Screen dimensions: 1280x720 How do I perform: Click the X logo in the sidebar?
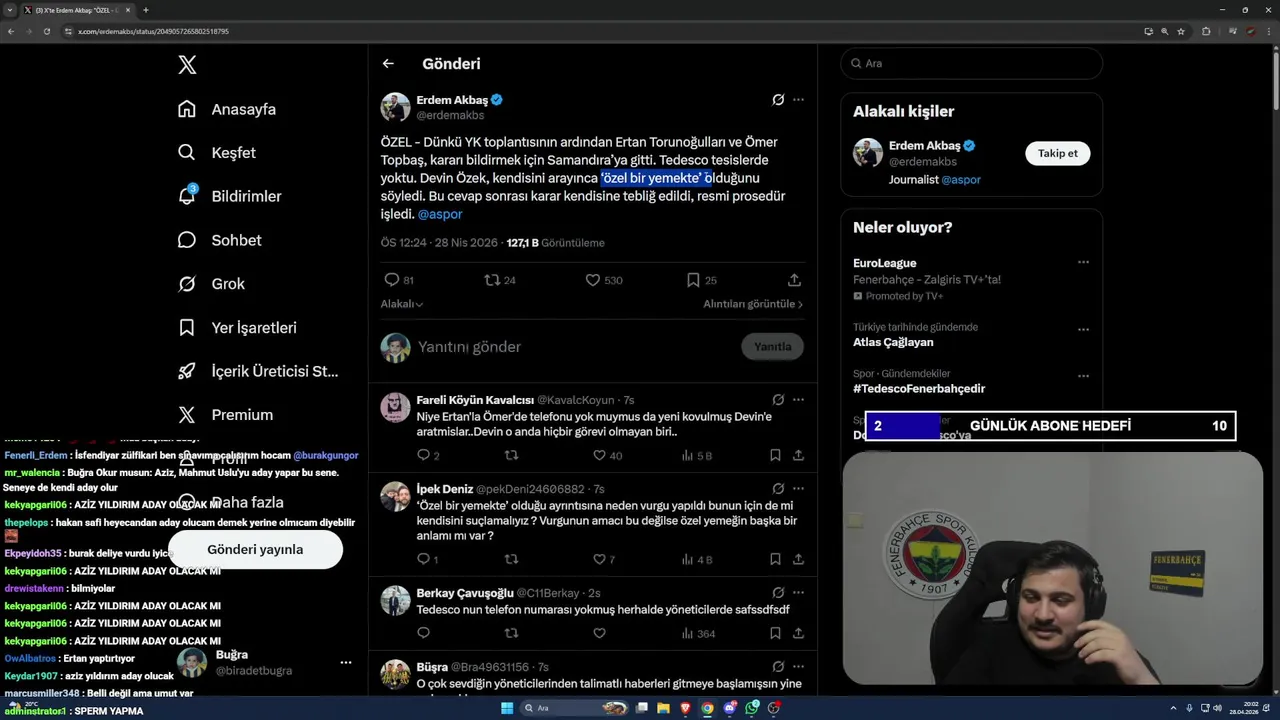(x=187, y=65)
